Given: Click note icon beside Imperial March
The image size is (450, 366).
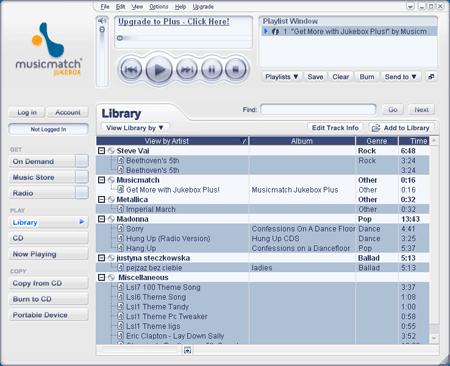Looking at the screenshot, I should (x=121, y=209).
